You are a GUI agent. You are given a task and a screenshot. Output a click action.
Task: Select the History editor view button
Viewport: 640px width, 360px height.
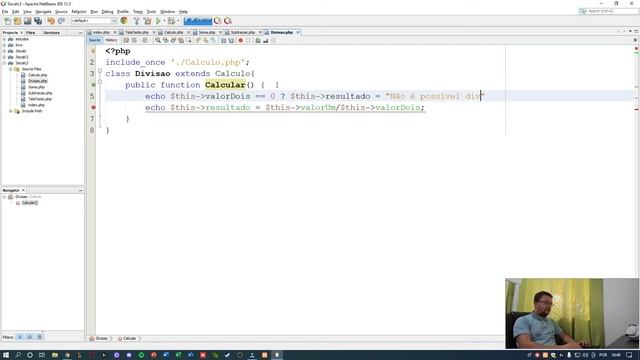pos(111,40)
